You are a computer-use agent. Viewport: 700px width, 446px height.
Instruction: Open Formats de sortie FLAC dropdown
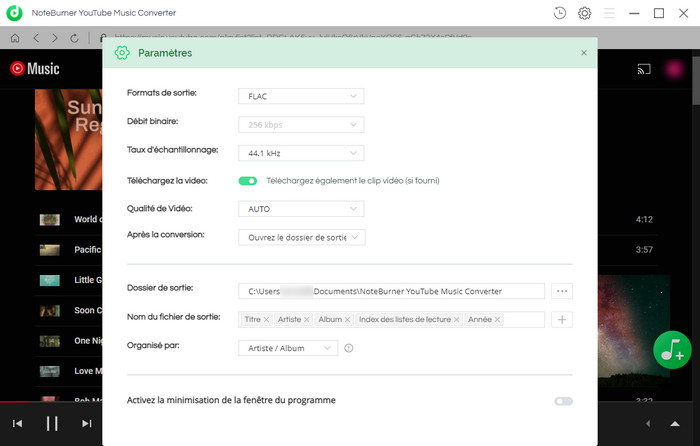pyautogui.click(x=301, y=96)
